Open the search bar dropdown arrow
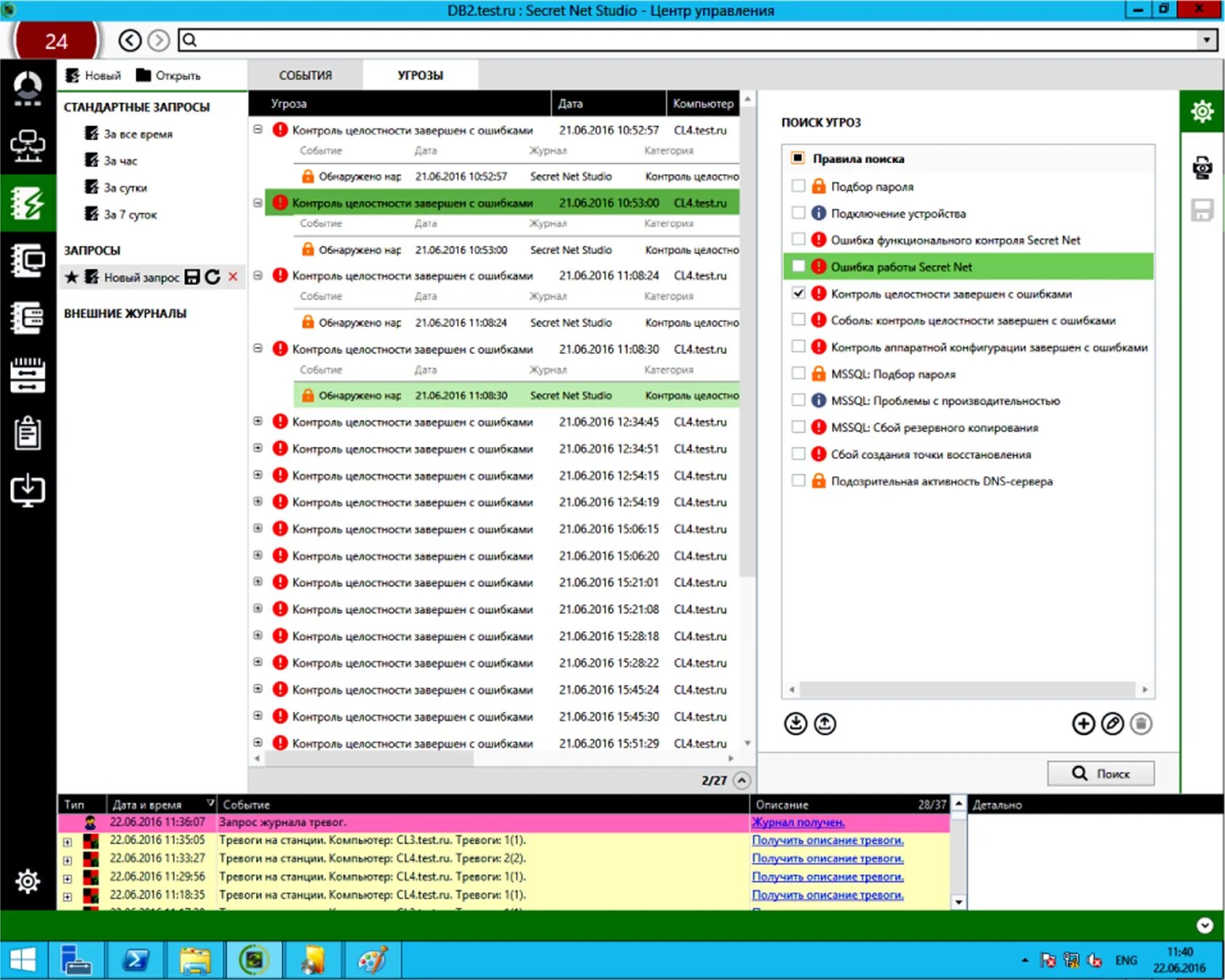 click(1206, 41)
